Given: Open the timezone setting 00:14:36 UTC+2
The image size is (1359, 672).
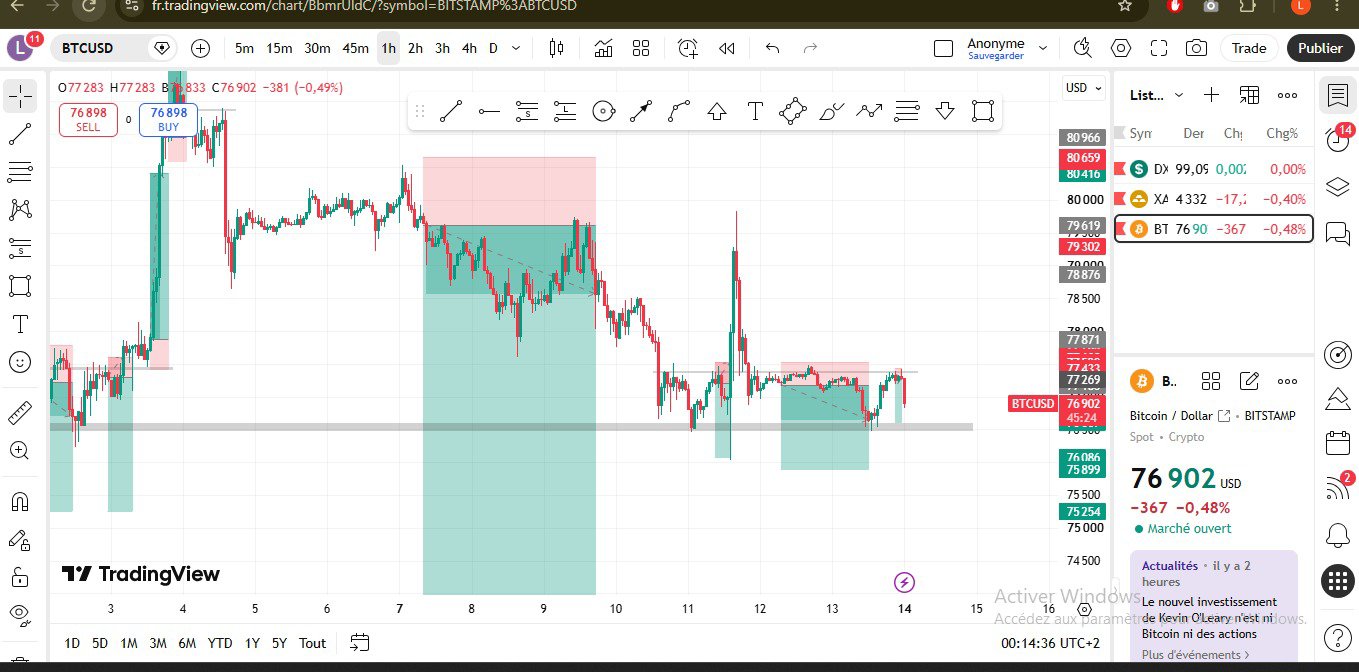Looking at the screenshot, I should (x=1050, y=643).
